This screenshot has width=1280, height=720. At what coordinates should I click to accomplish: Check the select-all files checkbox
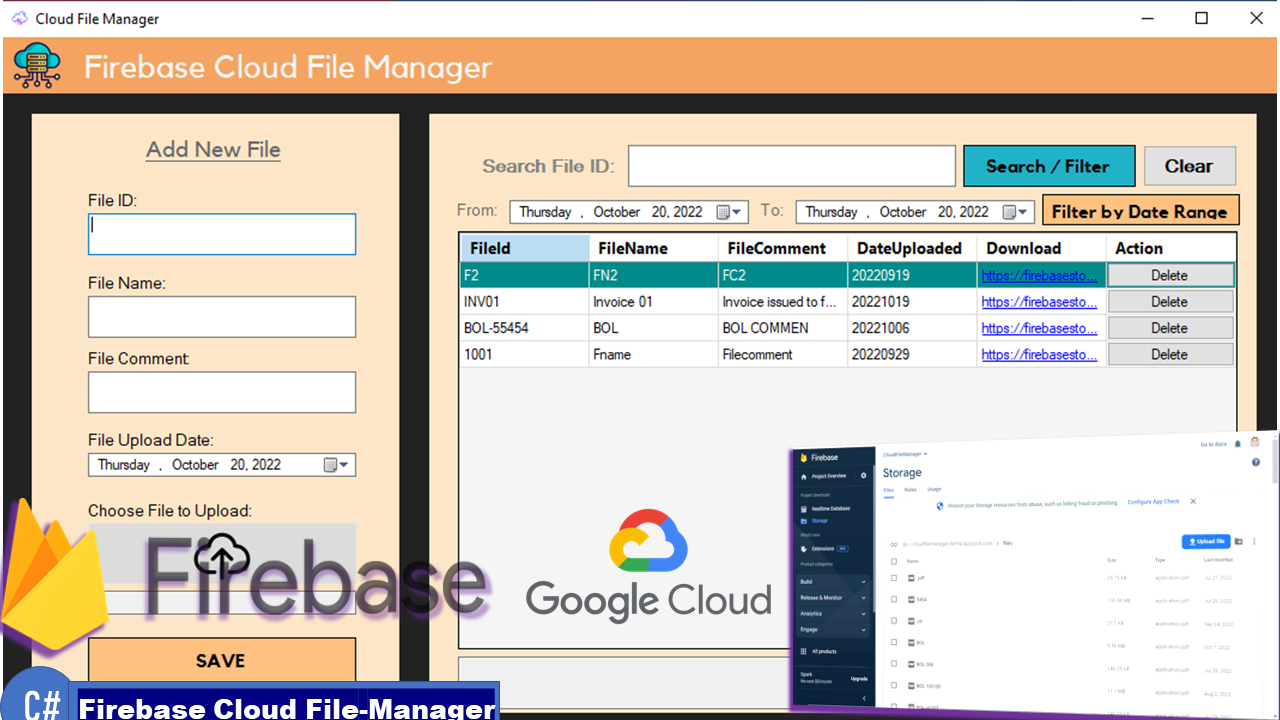pos(893,561)
